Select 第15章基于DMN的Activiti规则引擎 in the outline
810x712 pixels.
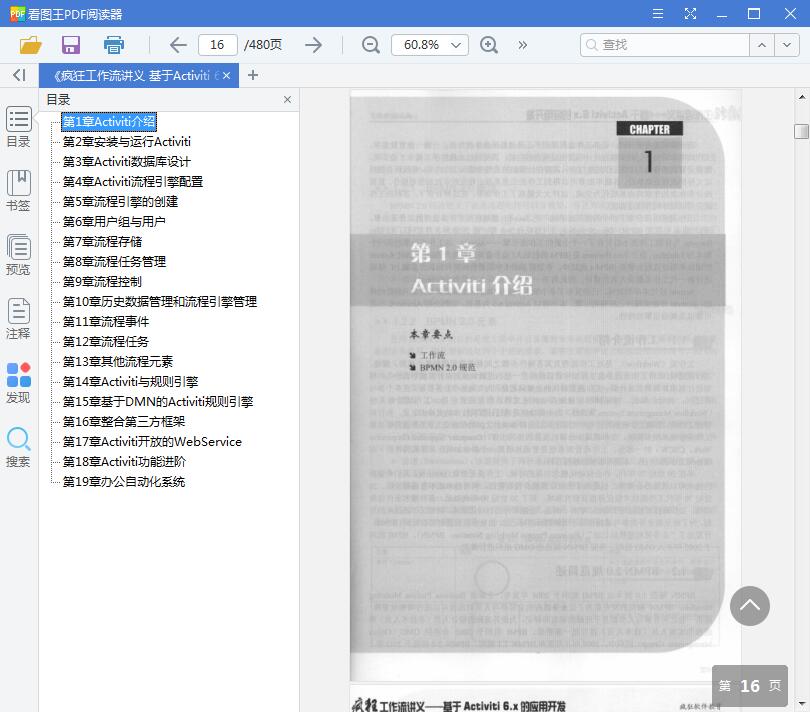click(158, 402)
